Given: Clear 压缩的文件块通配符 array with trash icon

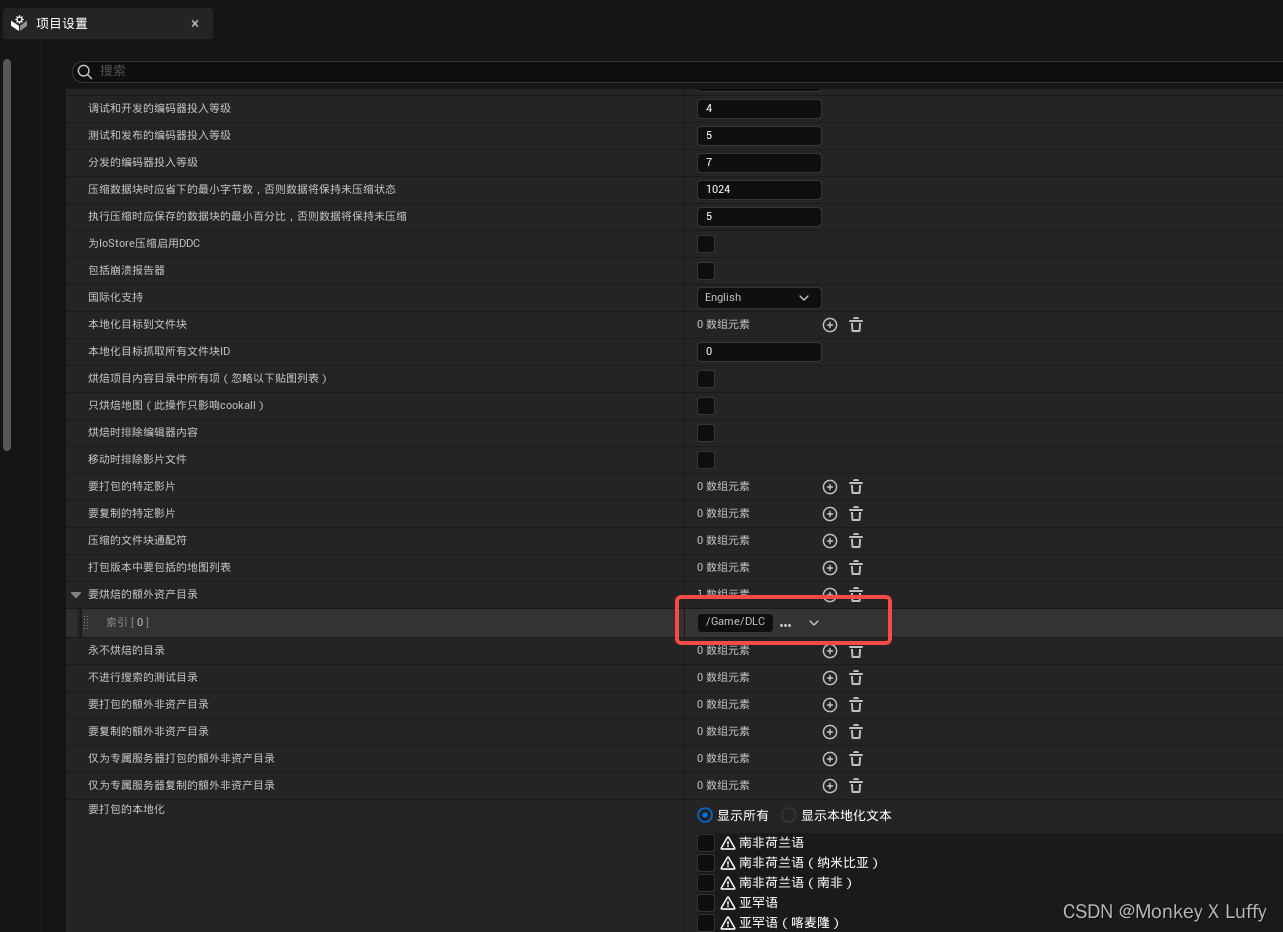Looking at the screenshot, I should click(856, 541).
